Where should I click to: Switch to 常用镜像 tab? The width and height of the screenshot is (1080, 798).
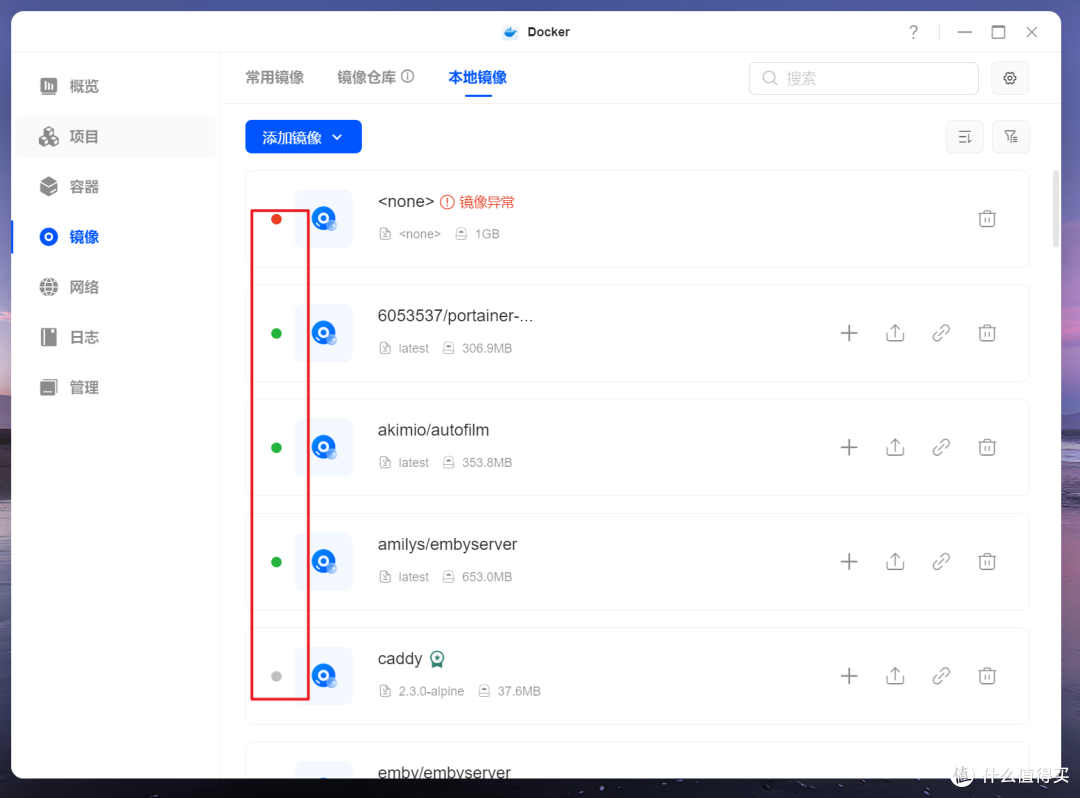pyautogui.click(x=275, y=77)
